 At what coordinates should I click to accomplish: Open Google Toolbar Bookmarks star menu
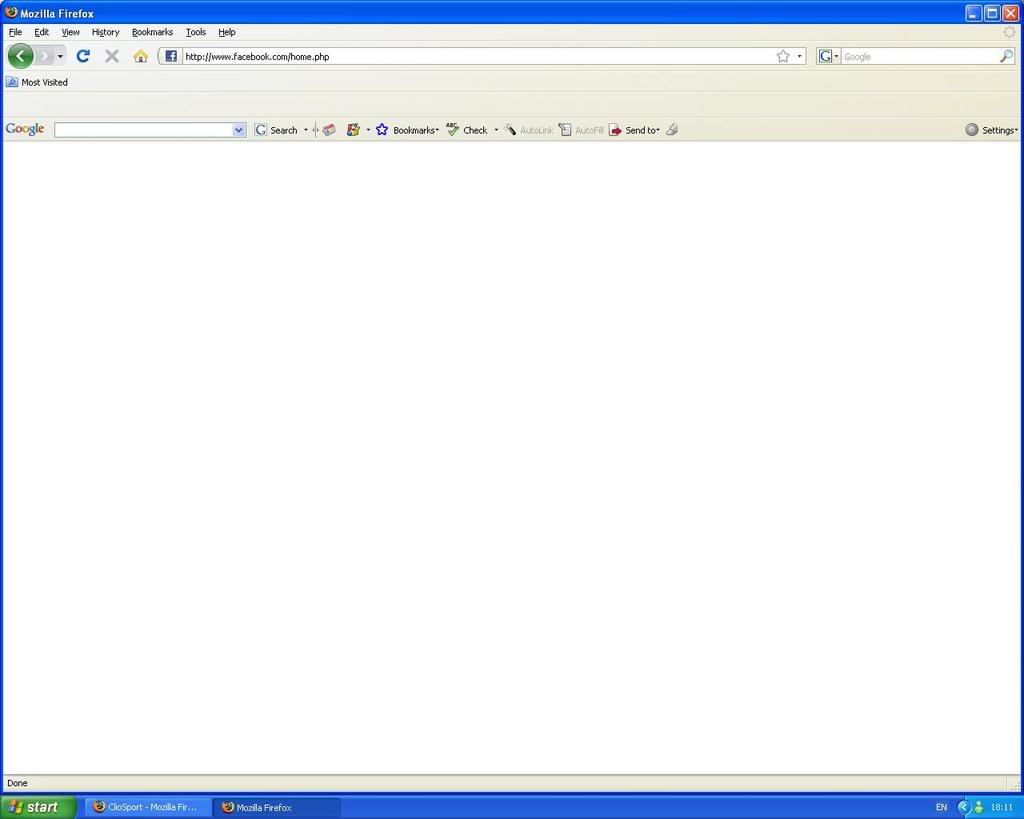[x=406, y=130]
